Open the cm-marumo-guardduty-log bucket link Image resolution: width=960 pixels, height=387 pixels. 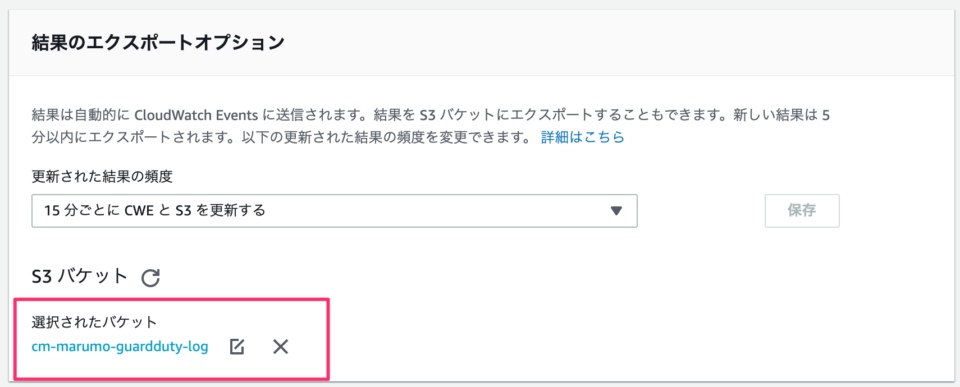(x=120, y=347)
